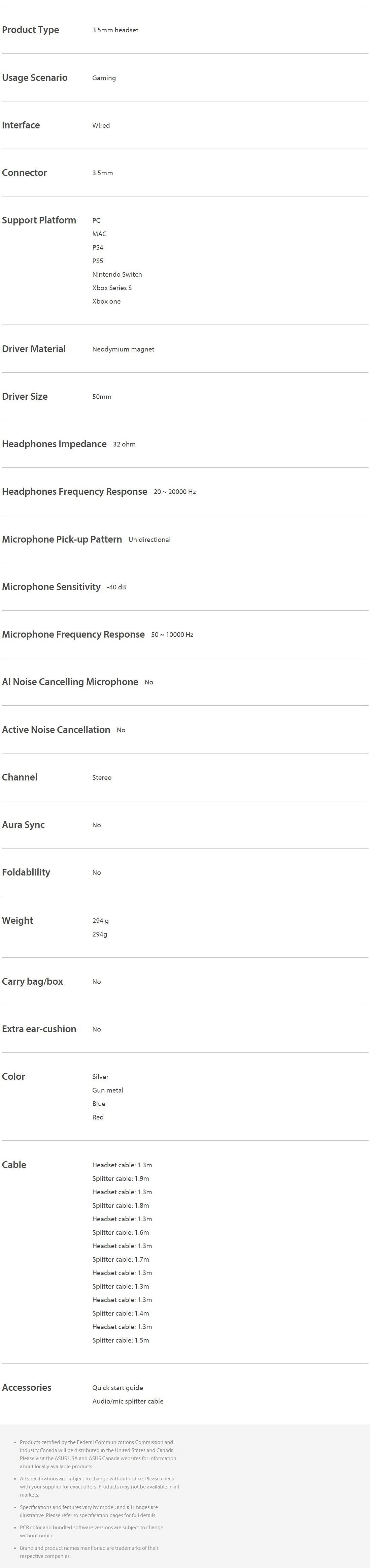Click the Splitter cable: 1.9m entry
Screen dimensions: 370x1568
121,1178
